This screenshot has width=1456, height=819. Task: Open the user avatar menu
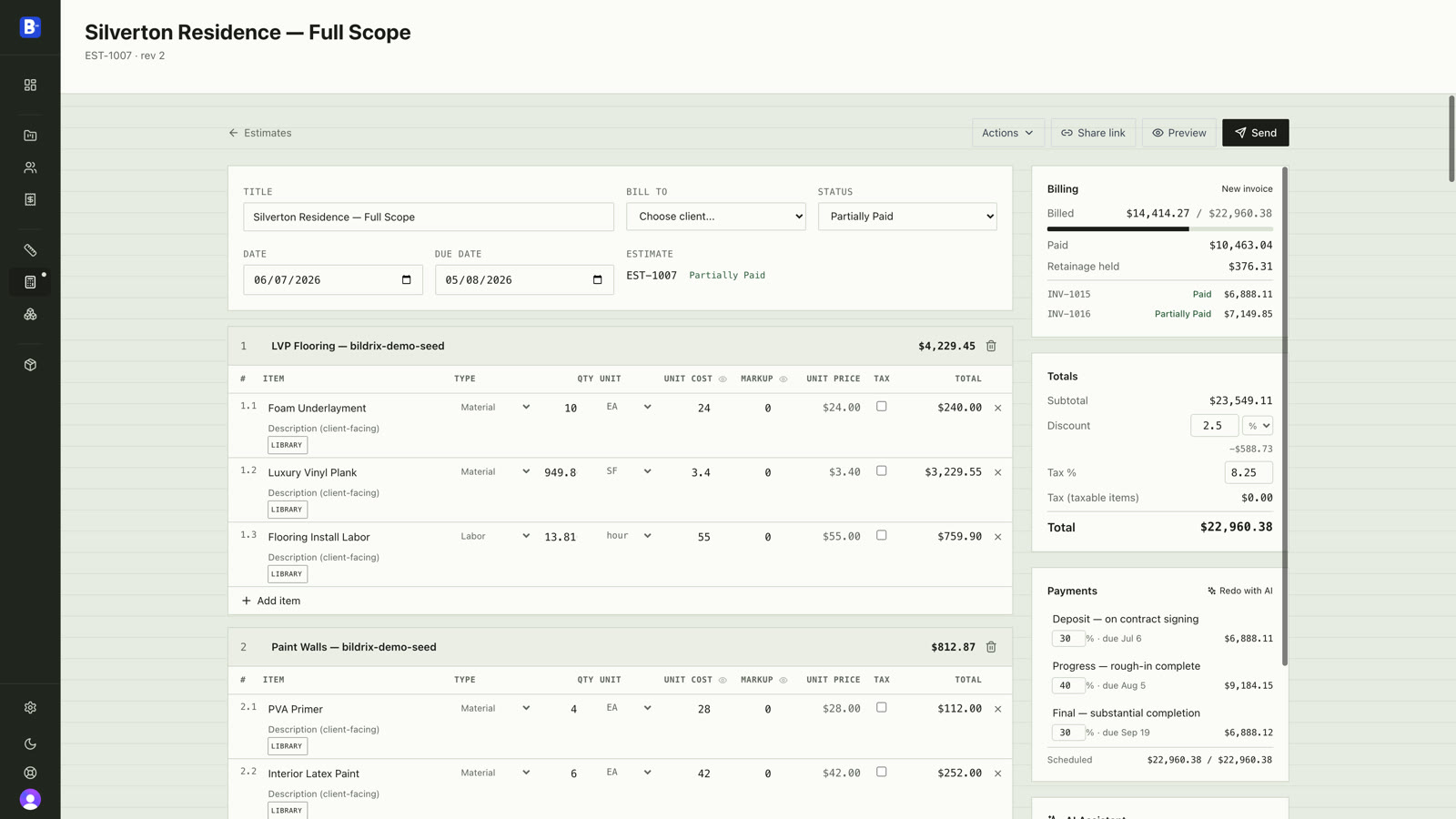pos(30,799)
